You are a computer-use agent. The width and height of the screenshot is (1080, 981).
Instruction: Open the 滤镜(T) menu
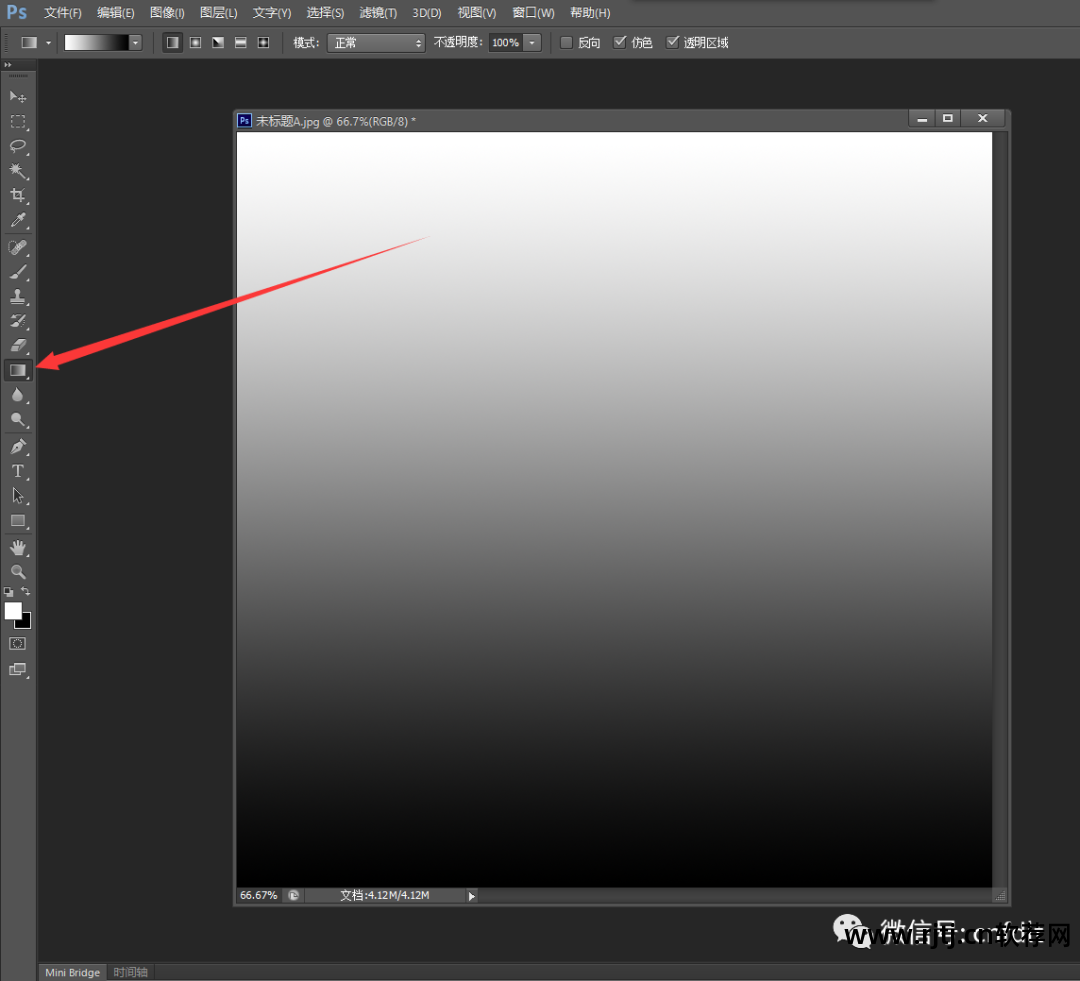pos(378,13)
